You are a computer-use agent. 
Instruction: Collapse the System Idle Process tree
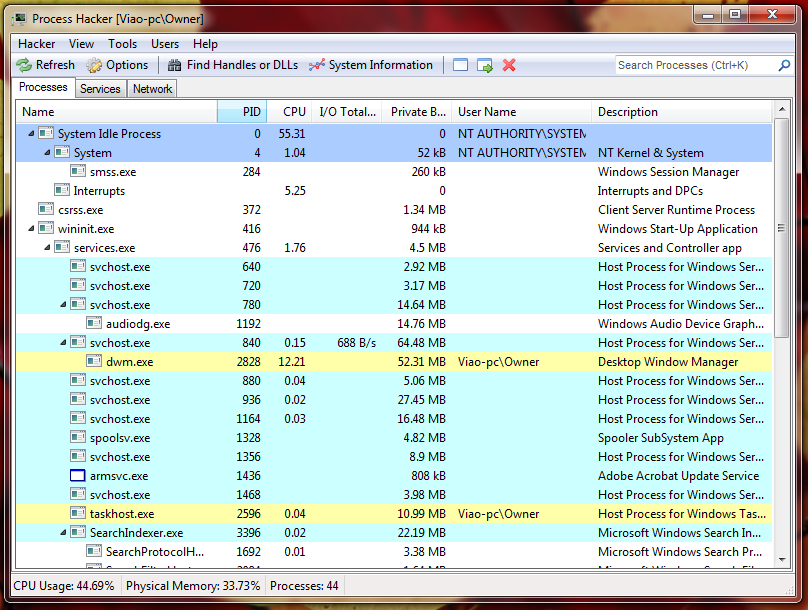tap(31, 133)
